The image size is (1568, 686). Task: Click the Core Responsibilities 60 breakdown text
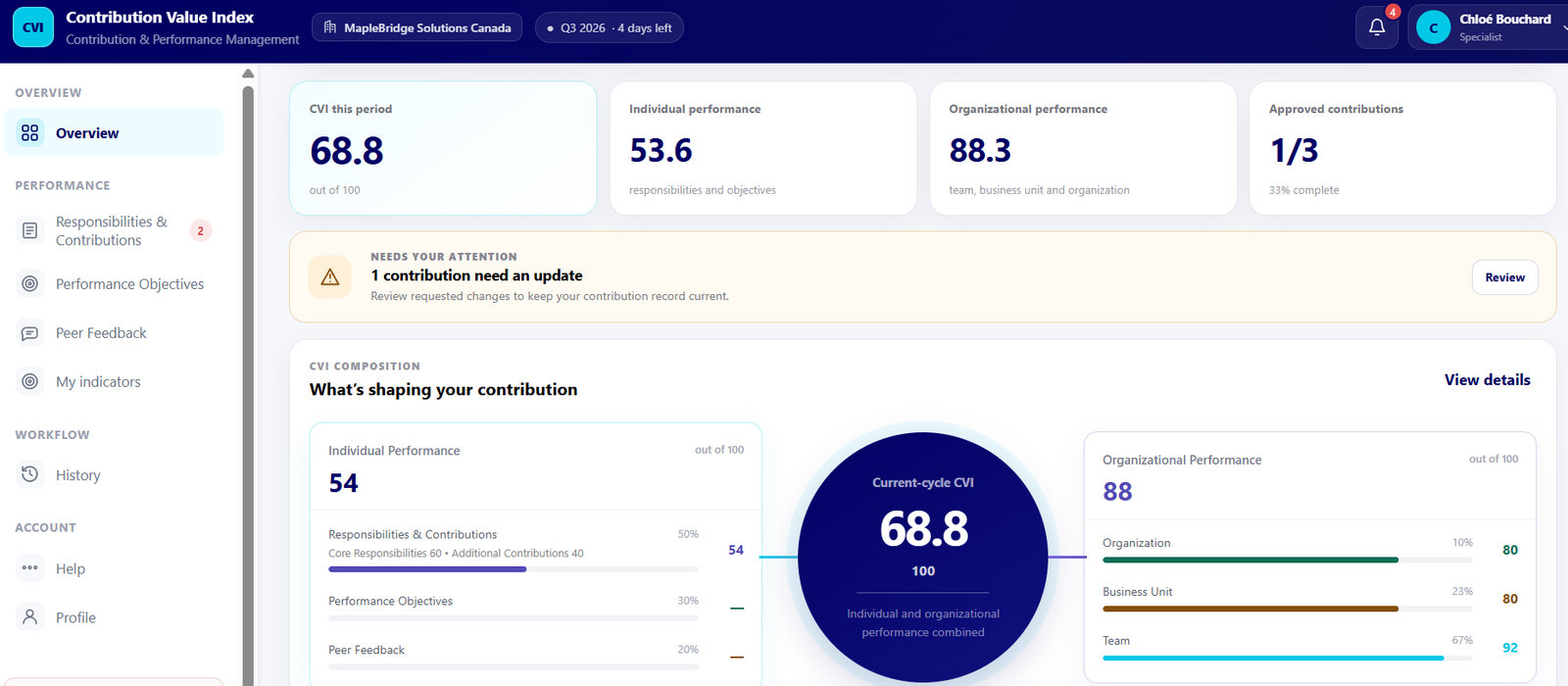tap(385, 554)
